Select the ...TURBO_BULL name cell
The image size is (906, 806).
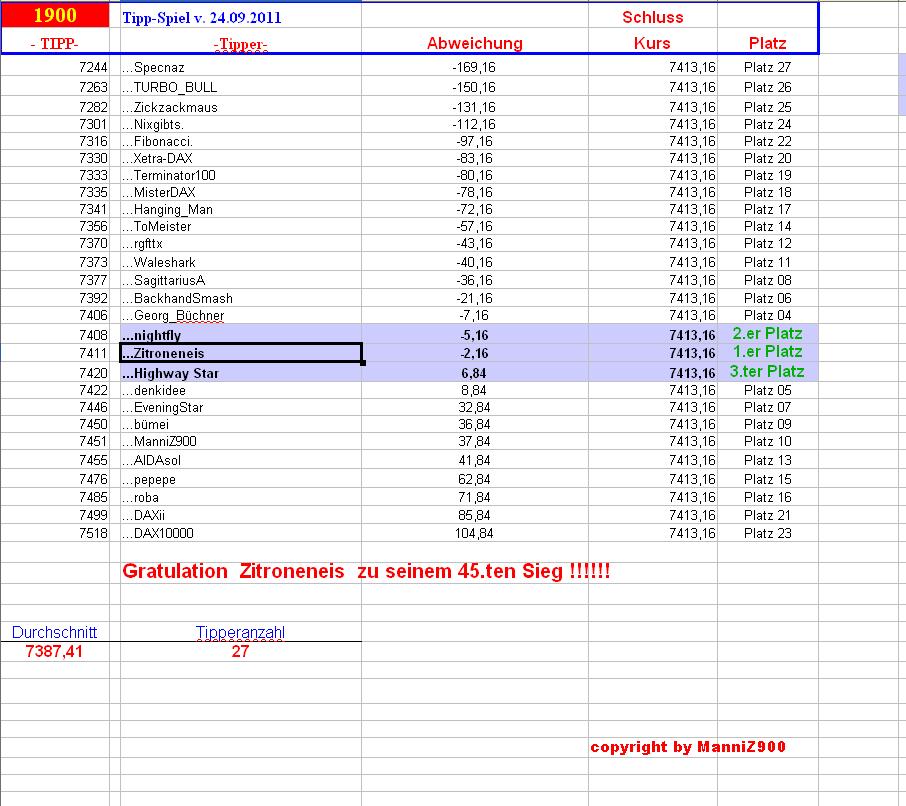click(240, 87)
